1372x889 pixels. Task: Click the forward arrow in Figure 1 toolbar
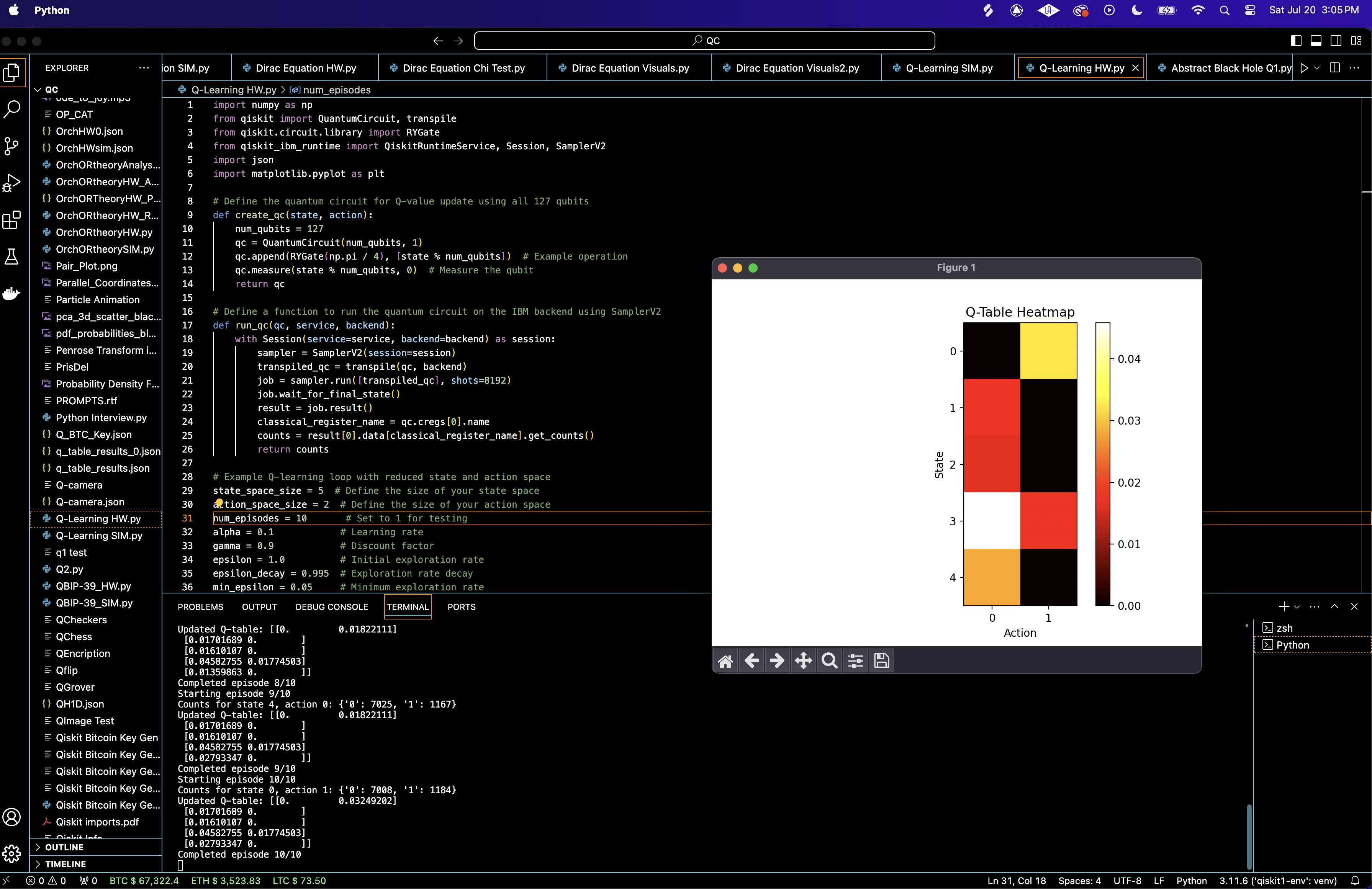(x=777, y=661)
